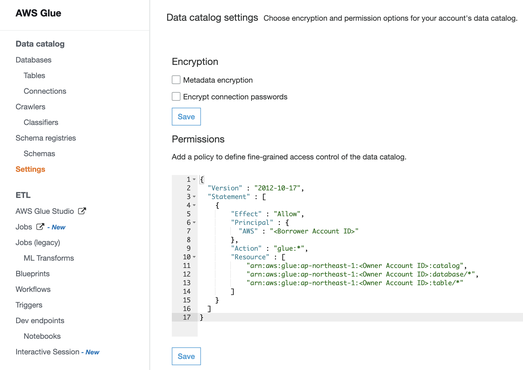The image size is (523, 370).
Task: Open Databases in the sidebar
Action: (33, 60)
